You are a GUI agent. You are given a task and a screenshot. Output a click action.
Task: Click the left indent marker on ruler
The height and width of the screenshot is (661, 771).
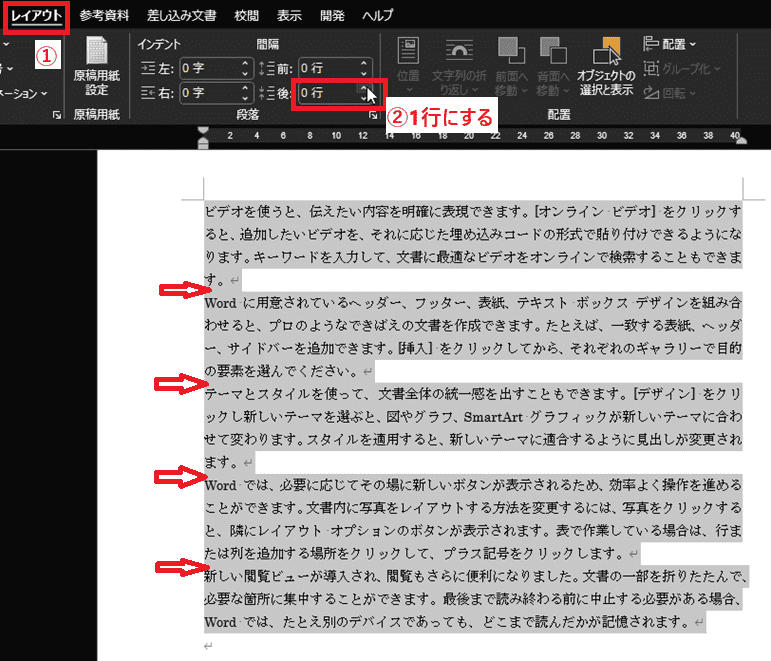[x=204, y=143]
